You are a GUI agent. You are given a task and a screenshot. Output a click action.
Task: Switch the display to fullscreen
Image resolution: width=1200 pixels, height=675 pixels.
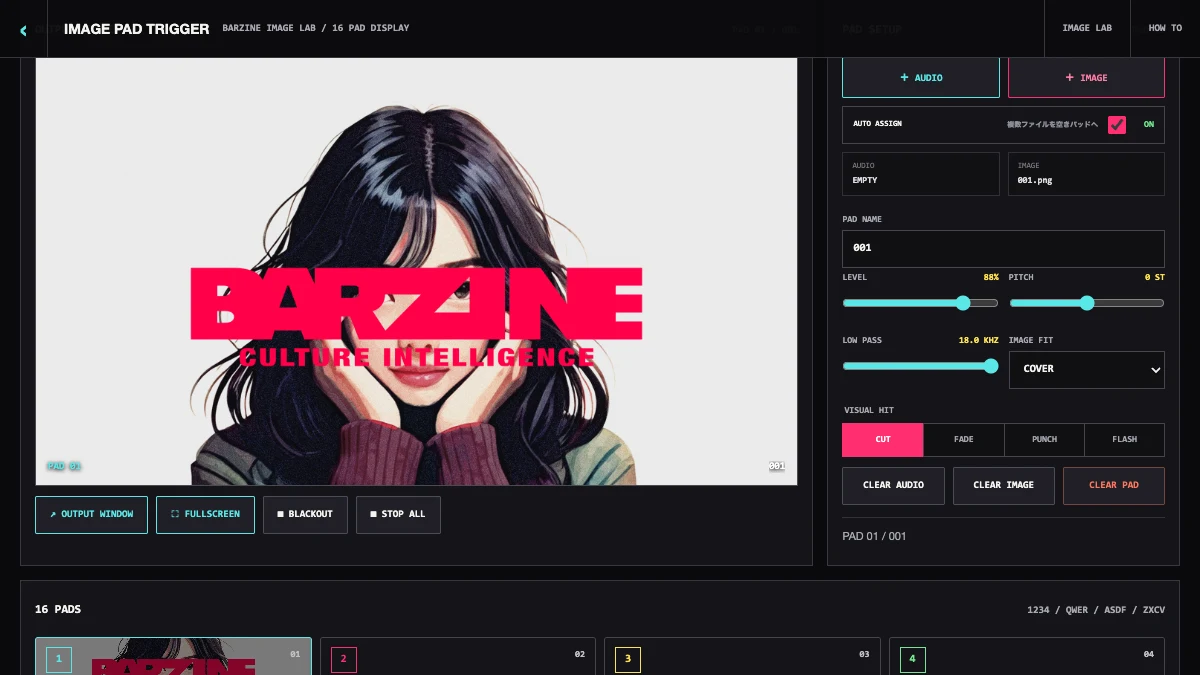[205, 514]
